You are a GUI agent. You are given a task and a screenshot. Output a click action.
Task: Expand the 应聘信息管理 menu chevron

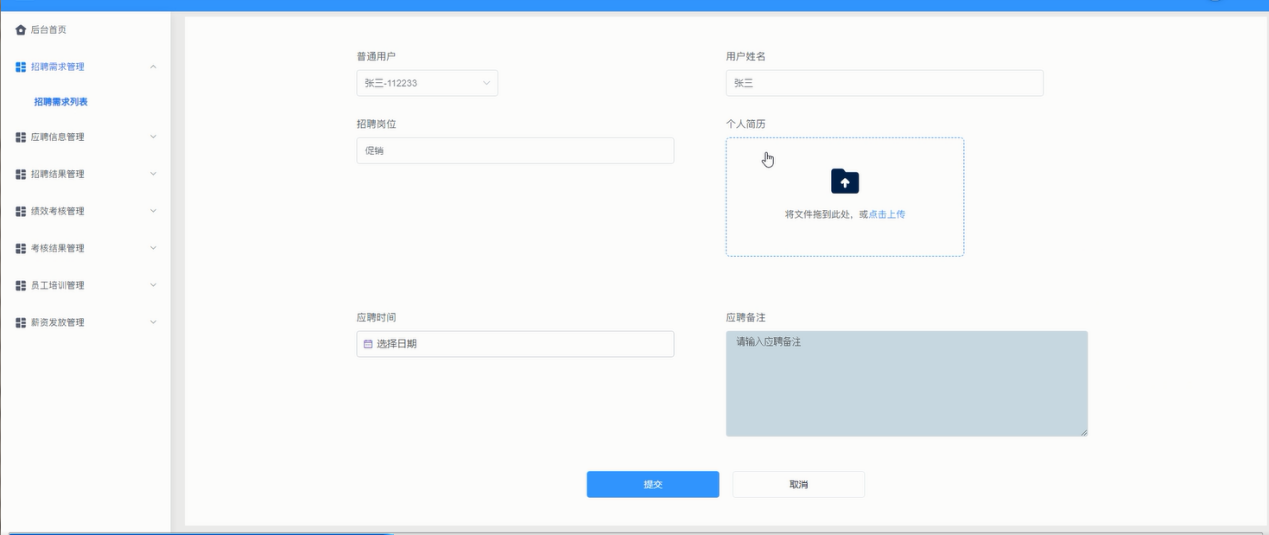click(153, 137)
